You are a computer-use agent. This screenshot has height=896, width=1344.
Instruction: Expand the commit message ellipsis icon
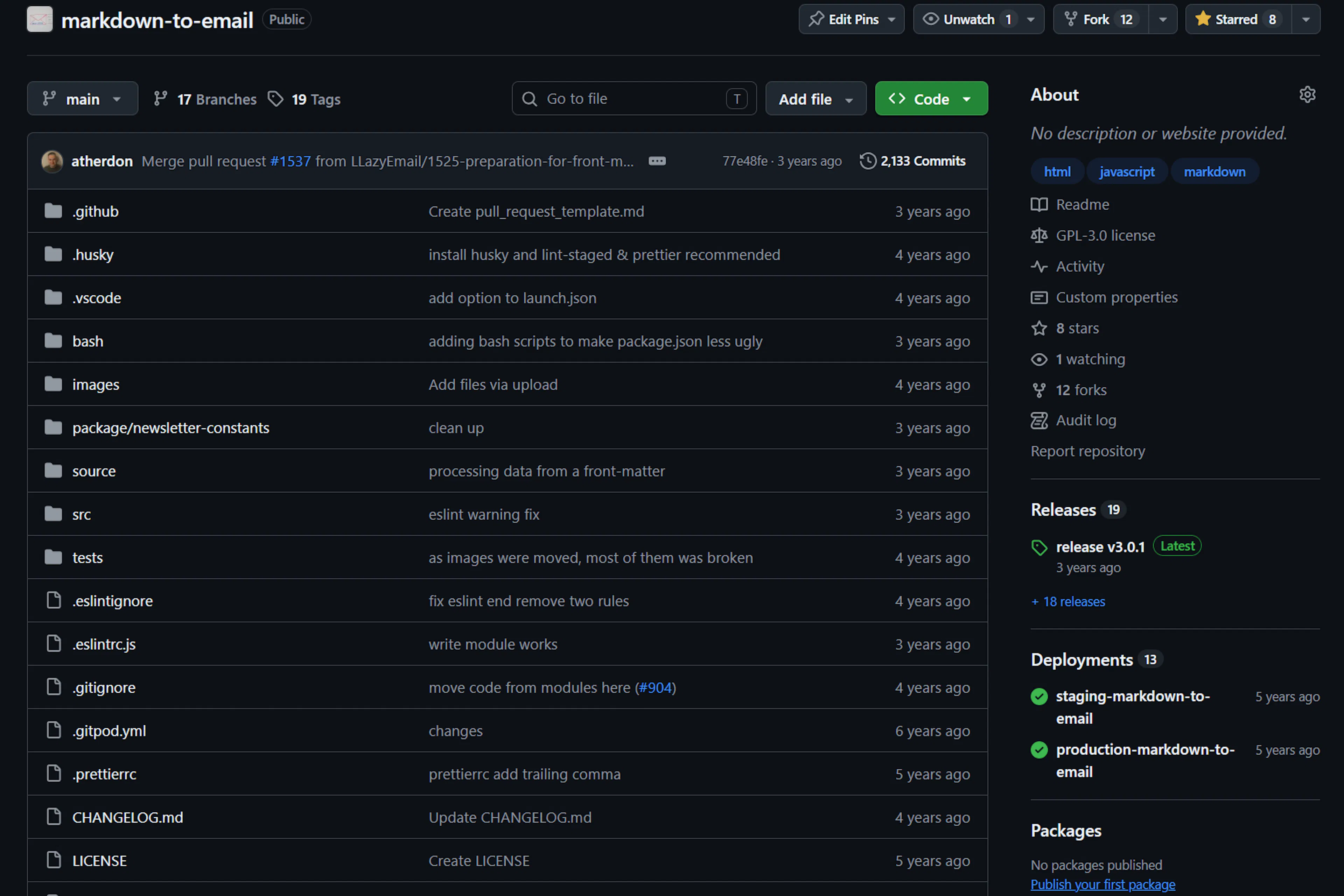pyautogui.click(x=657, y=161)
